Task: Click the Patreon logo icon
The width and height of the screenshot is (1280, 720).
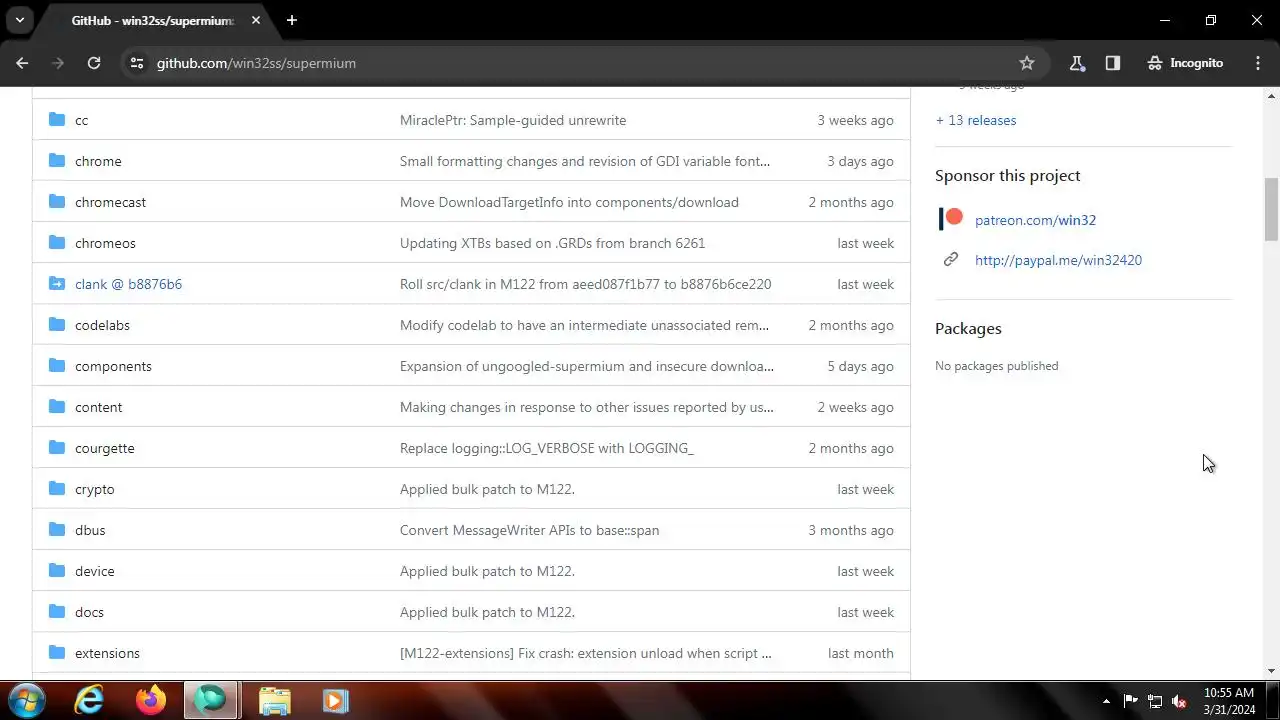Action: [951, 219]
